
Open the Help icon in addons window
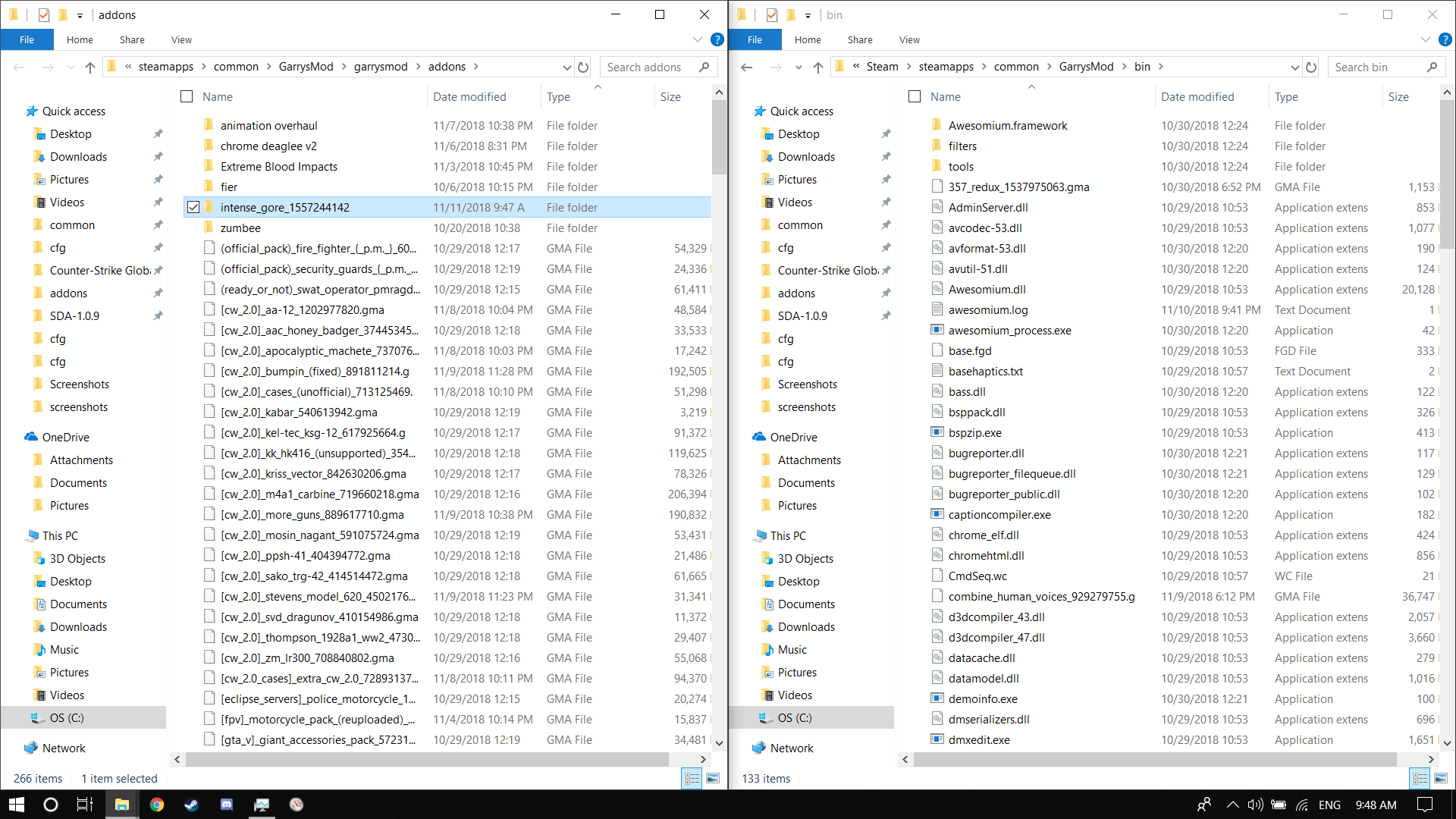coord(717,39)
